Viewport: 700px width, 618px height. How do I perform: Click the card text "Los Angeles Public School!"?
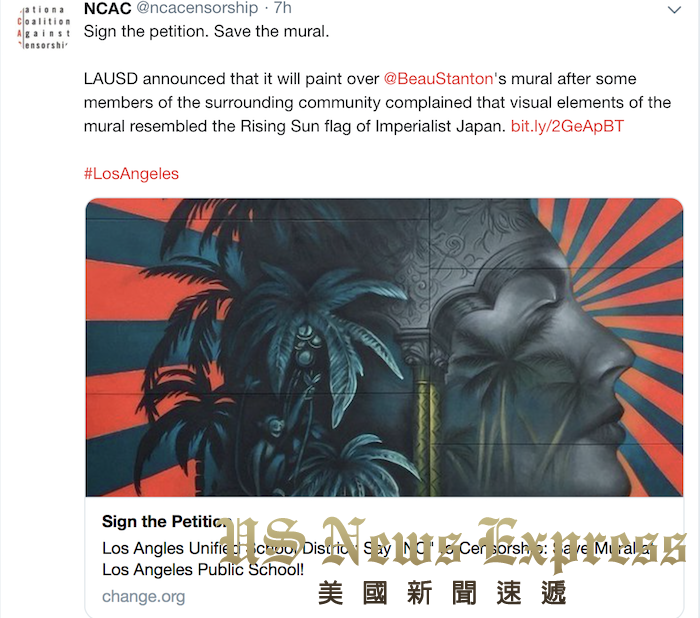tap(203, 570)
